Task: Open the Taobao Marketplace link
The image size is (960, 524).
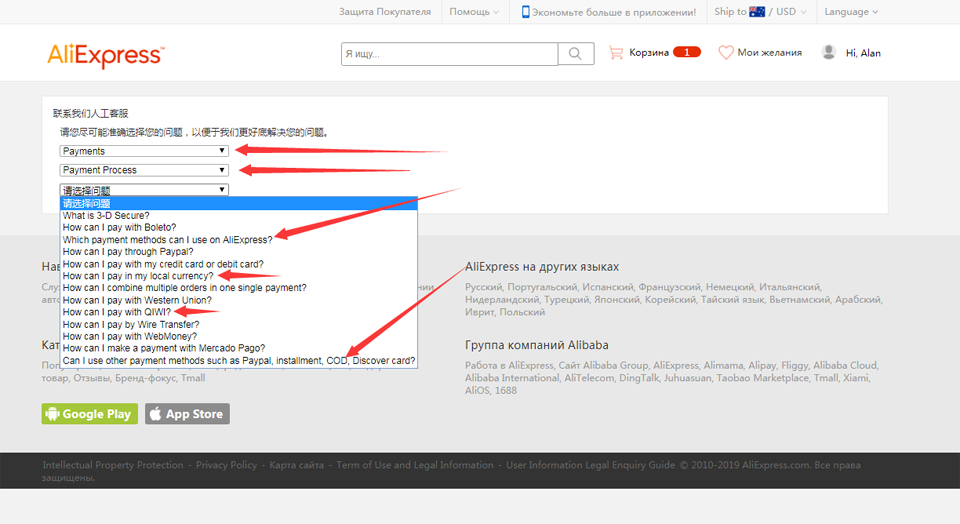Action: [x=762, y=378]
